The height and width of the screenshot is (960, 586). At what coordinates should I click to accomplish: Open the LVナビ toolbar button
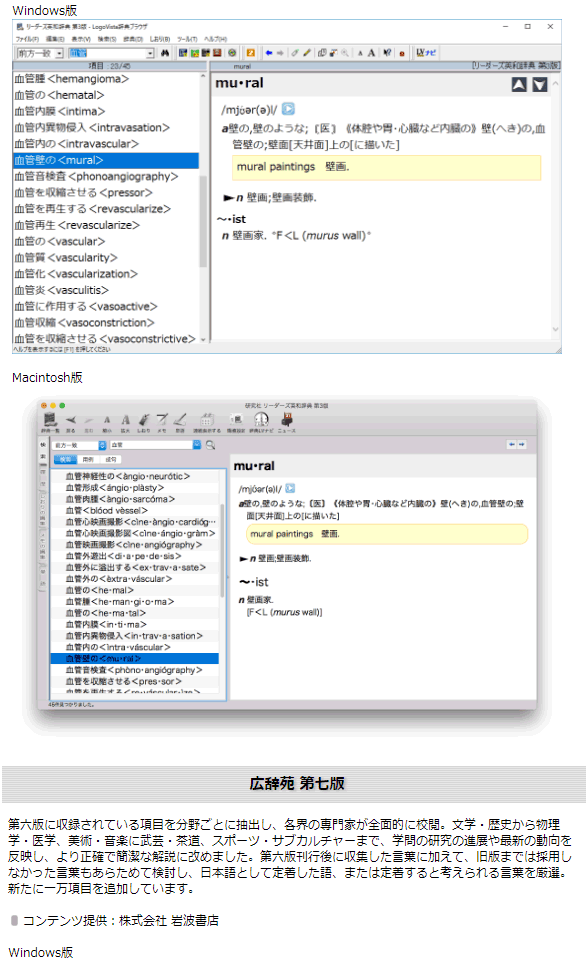coord(426,53)
